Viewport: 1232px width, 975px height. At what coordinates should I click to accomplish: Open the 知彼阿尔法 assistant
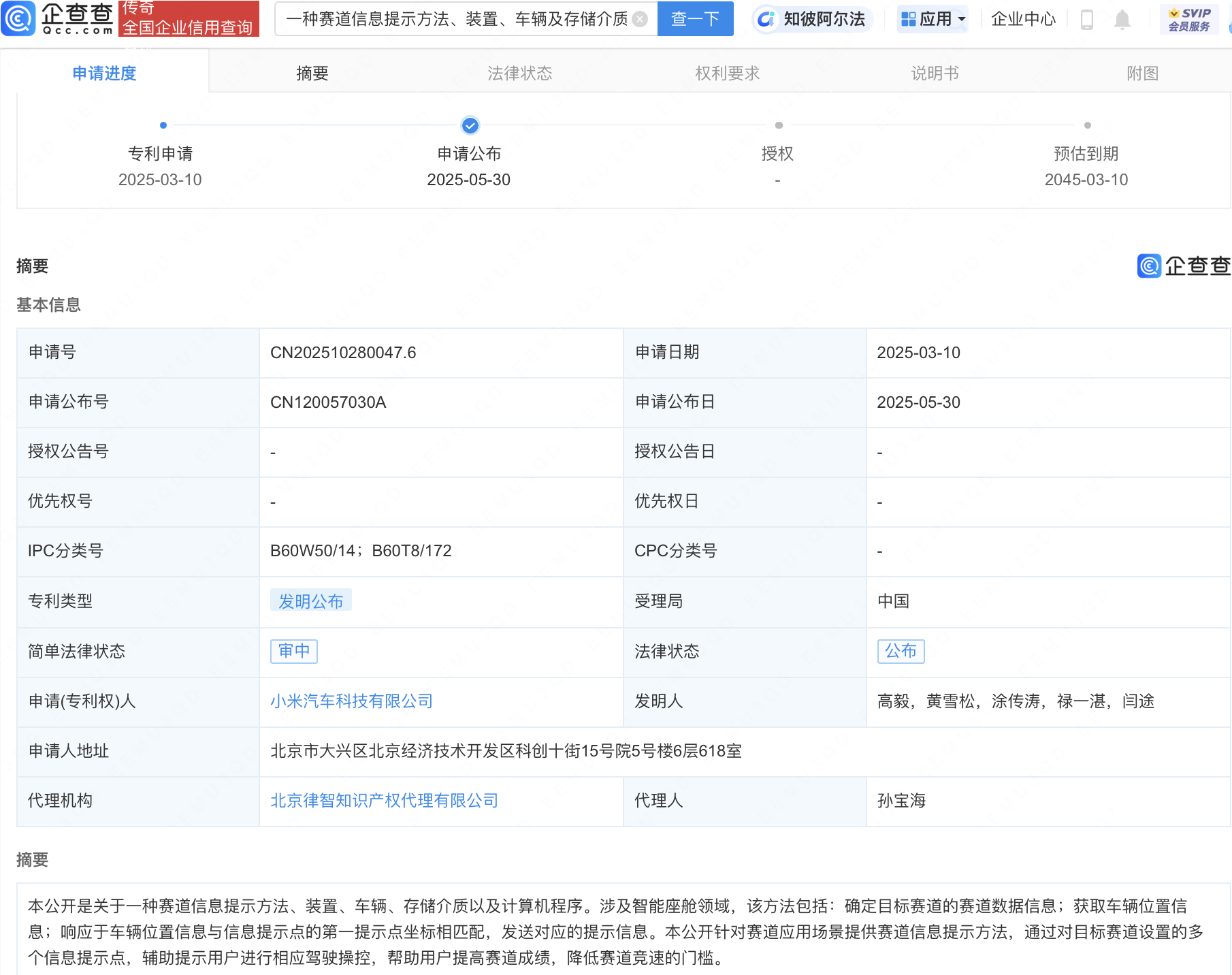pyautogui.click(x=811, y=19)
